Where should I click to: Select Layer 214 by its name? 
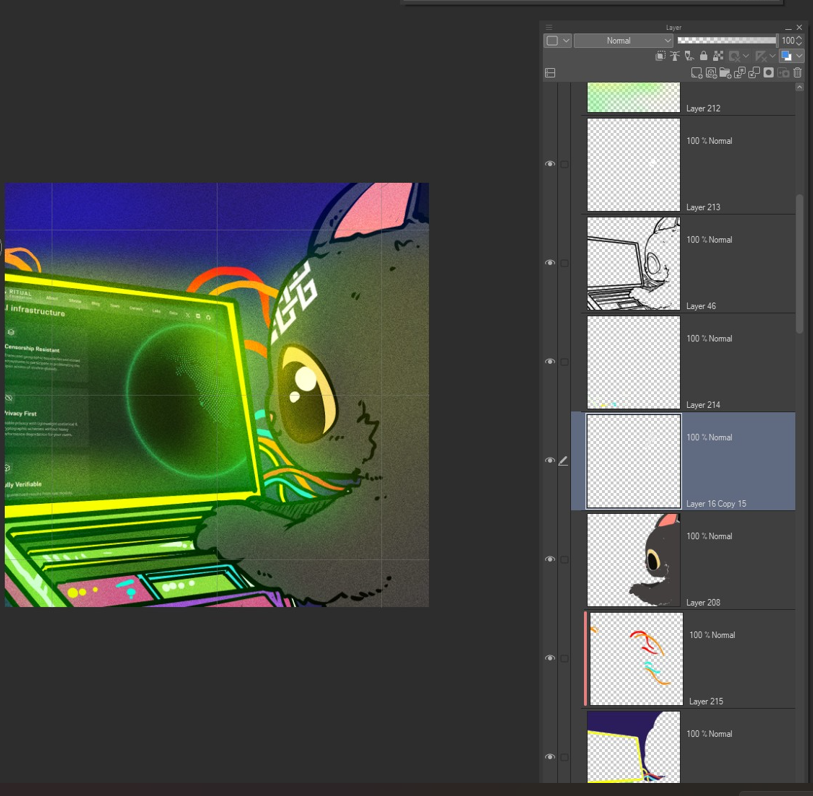703,404
